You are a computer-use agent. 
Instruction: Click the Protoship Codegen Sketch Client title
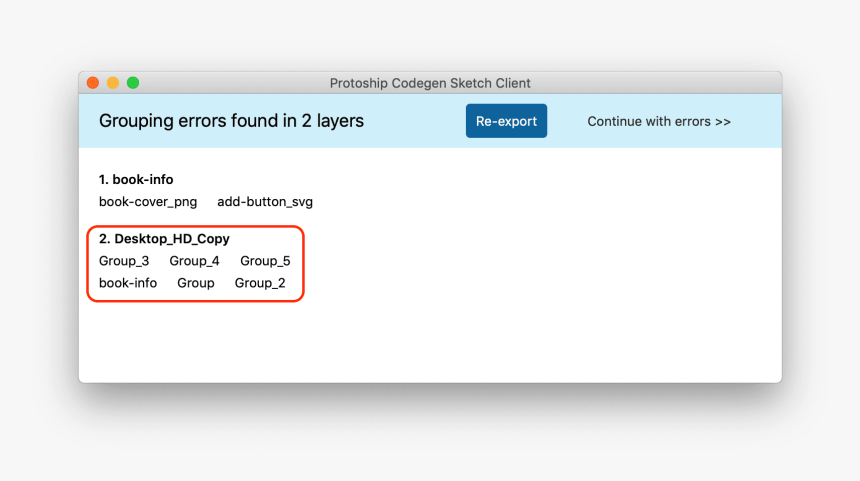(x=430, y=83)
